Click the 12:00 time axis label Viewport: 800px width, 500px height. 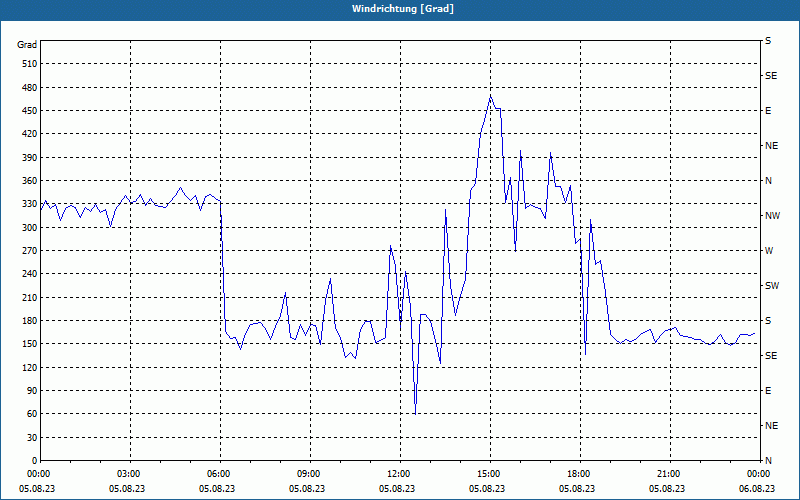point(397,474)
